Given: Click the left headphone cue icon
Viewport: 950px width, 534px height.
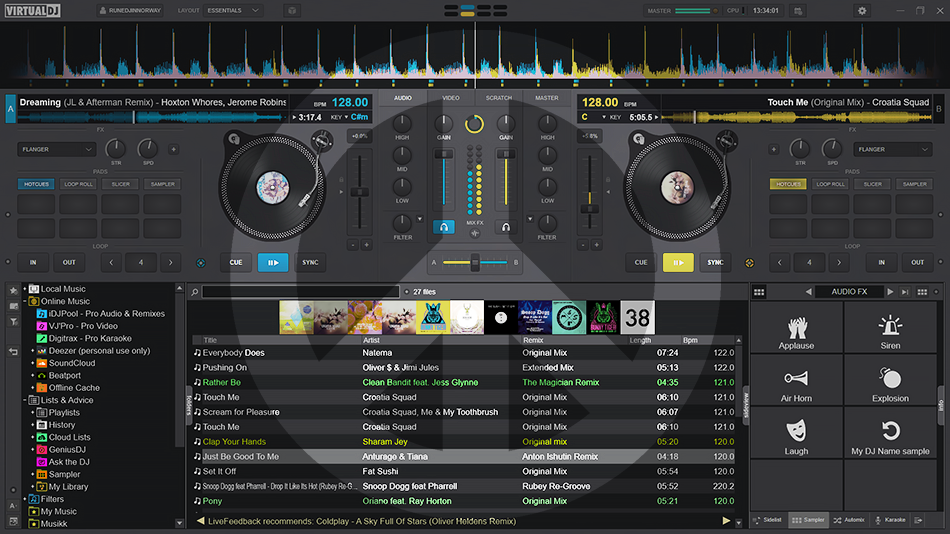Looking at the screenshot, I should tap(443, 227).
